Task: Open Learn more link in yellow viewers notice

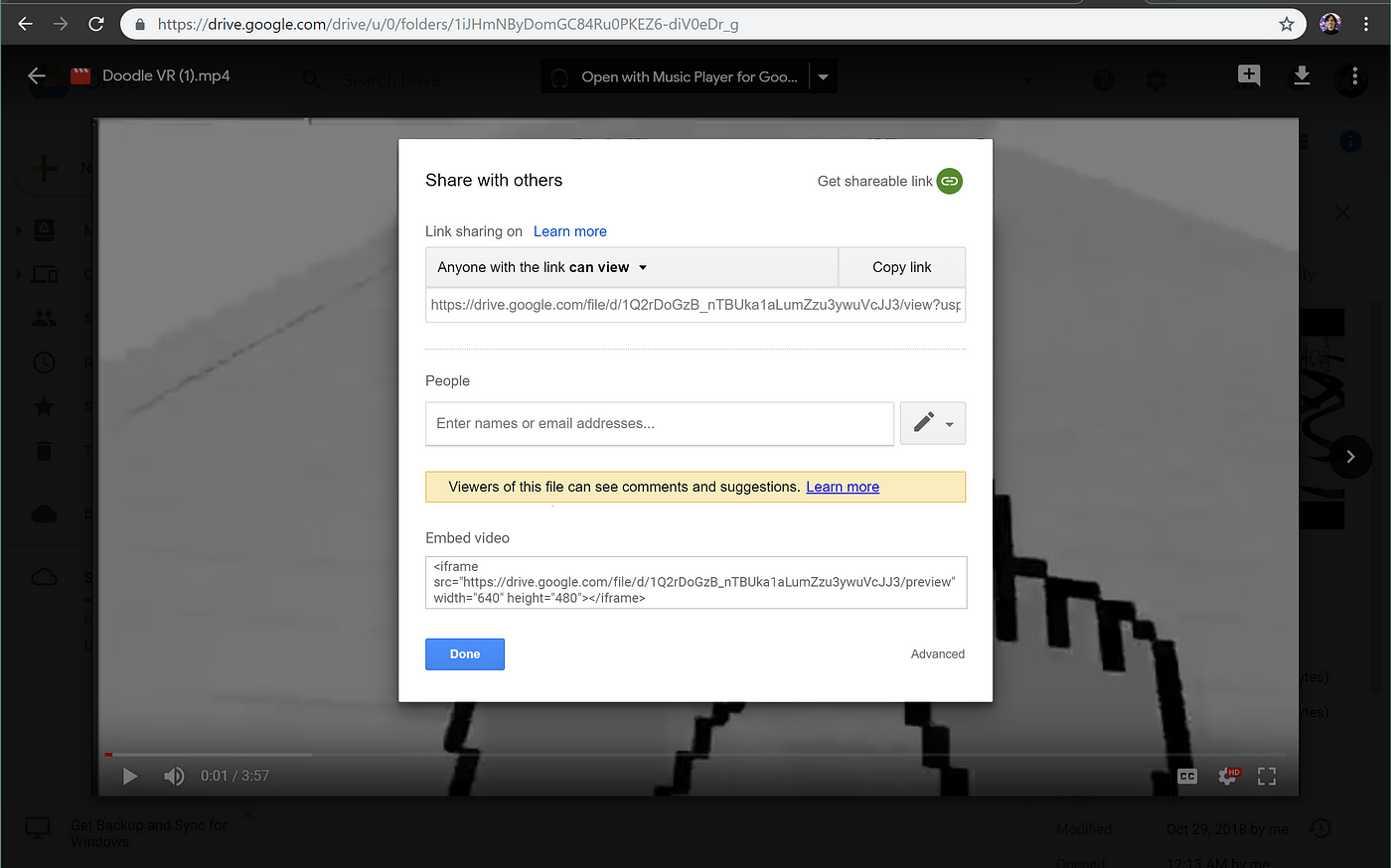Action: point(843,487)
